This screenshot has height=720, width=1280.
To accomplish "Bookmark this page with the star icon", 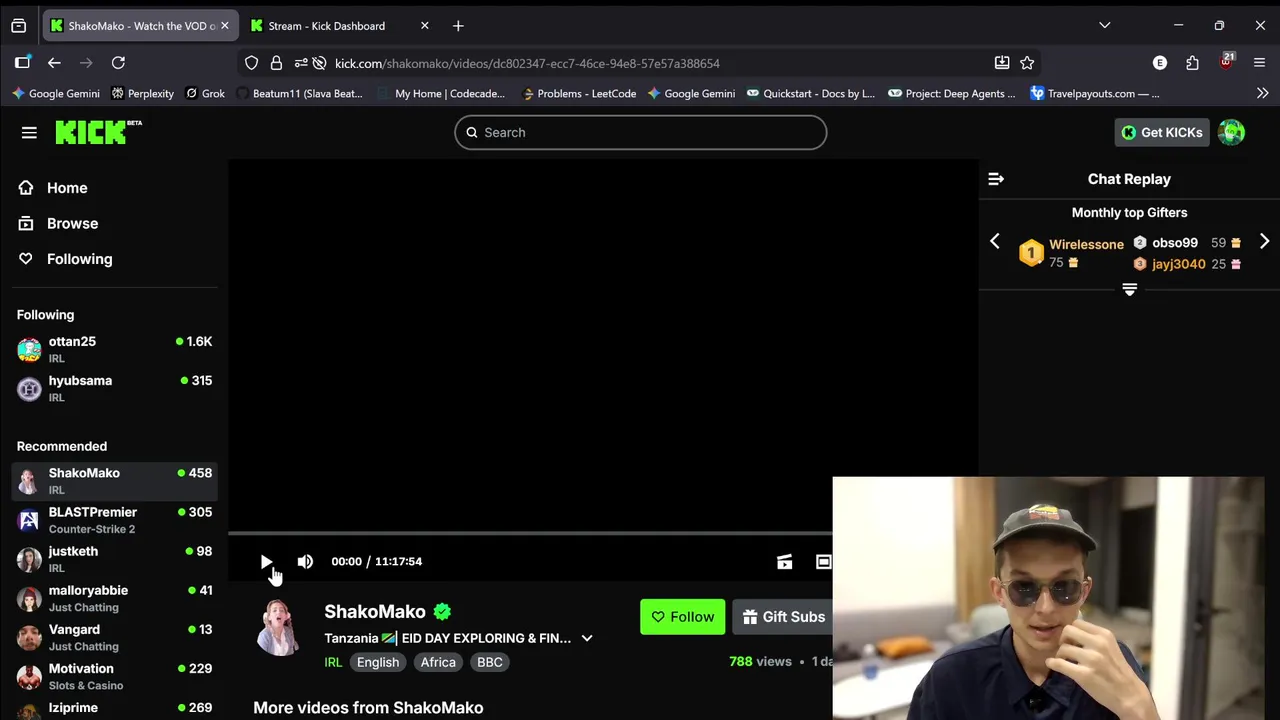I will click(x=1027, y=63).
